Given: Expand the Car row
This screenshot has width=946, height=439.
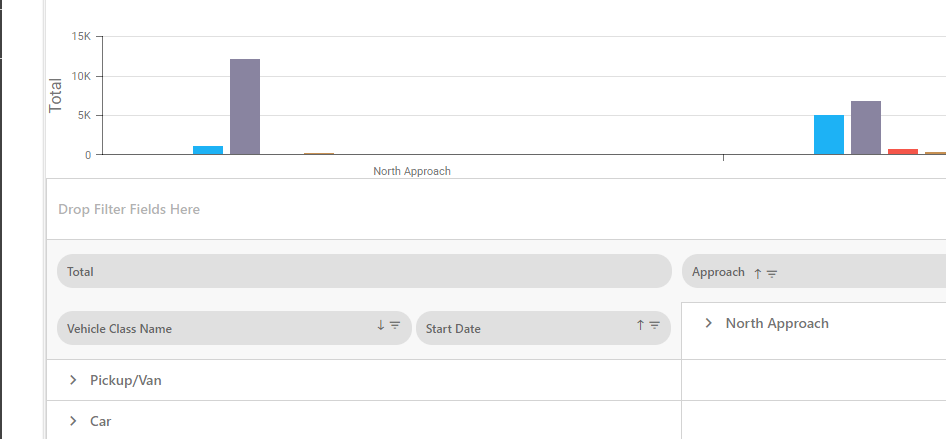Looking at the screenshot, I should click(73, 422).
